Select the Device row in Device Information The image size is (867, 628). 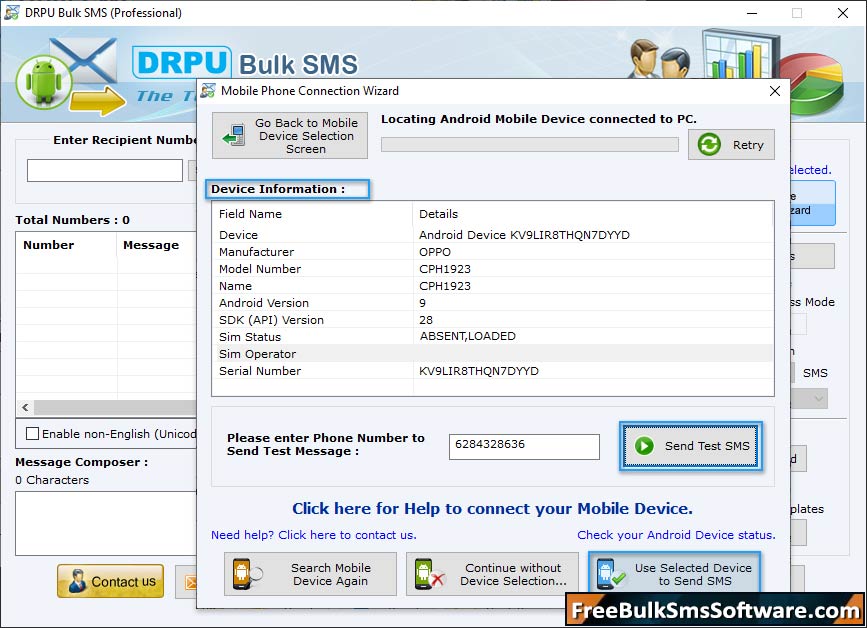492,235
